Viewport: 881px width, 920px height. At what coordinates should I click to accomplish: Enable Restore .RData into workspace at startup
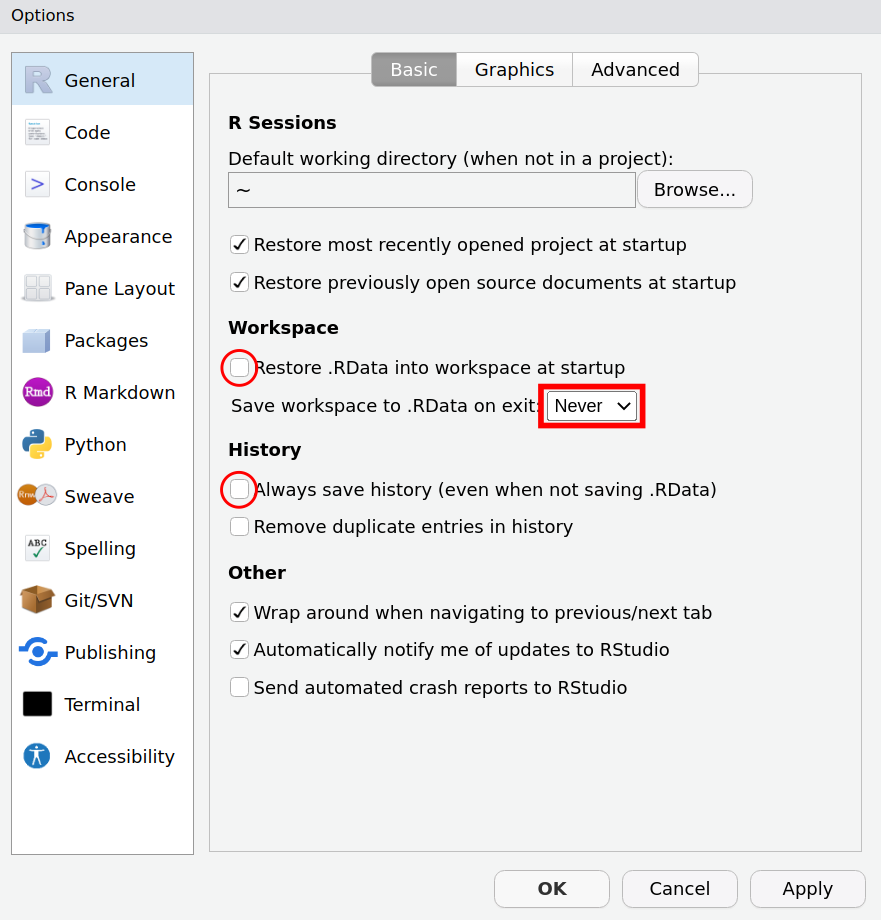[240, 368]
